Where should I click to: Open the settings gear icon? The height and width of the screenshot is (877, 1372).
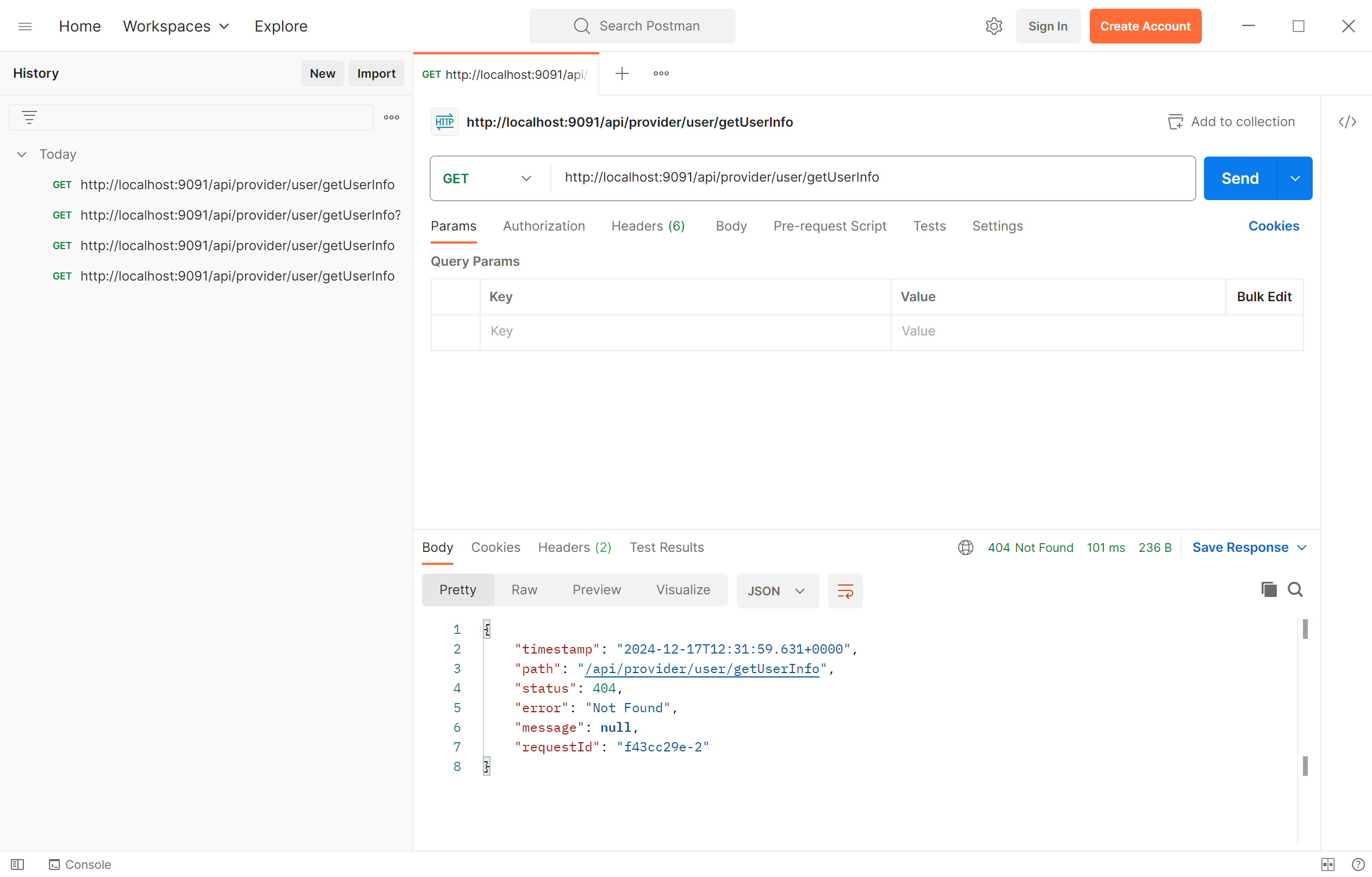coord(993,26)
